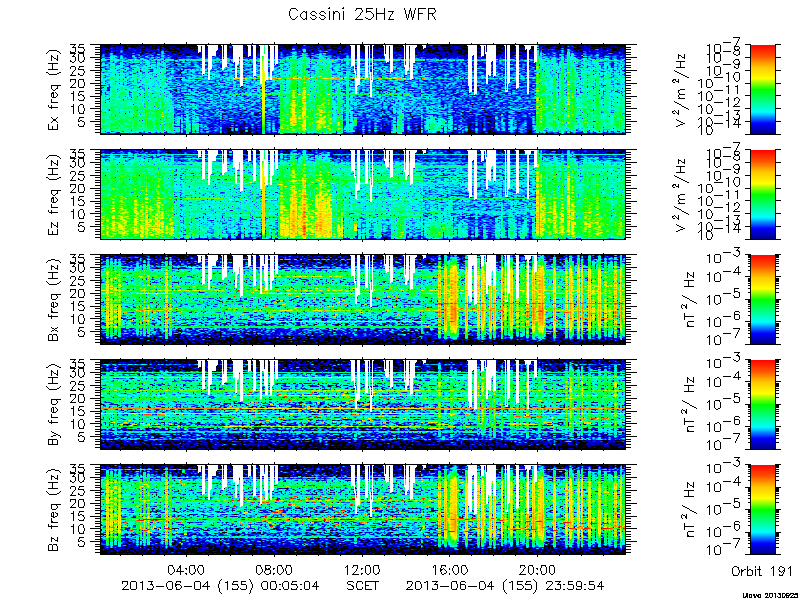Click the Ez spectrogram panel

[362, 194]
